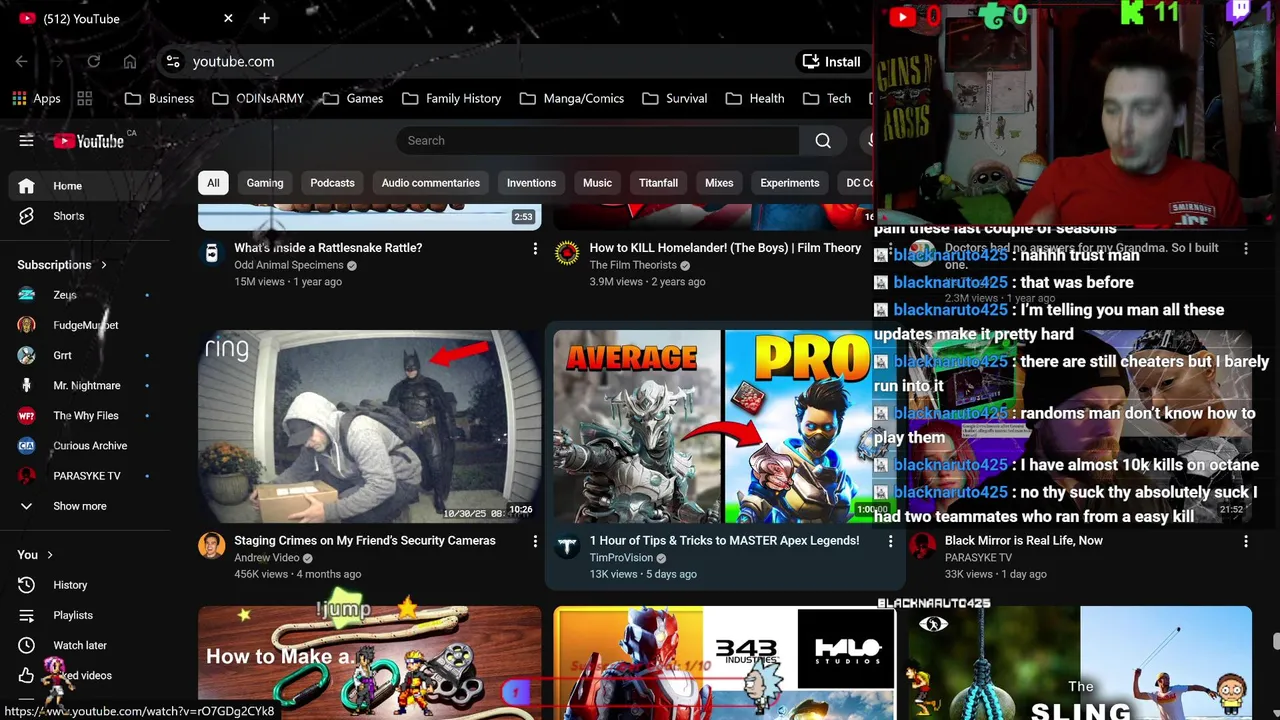Click the Andrew Video channel name
Screen dimensions: 1280x720
[267, 558]
